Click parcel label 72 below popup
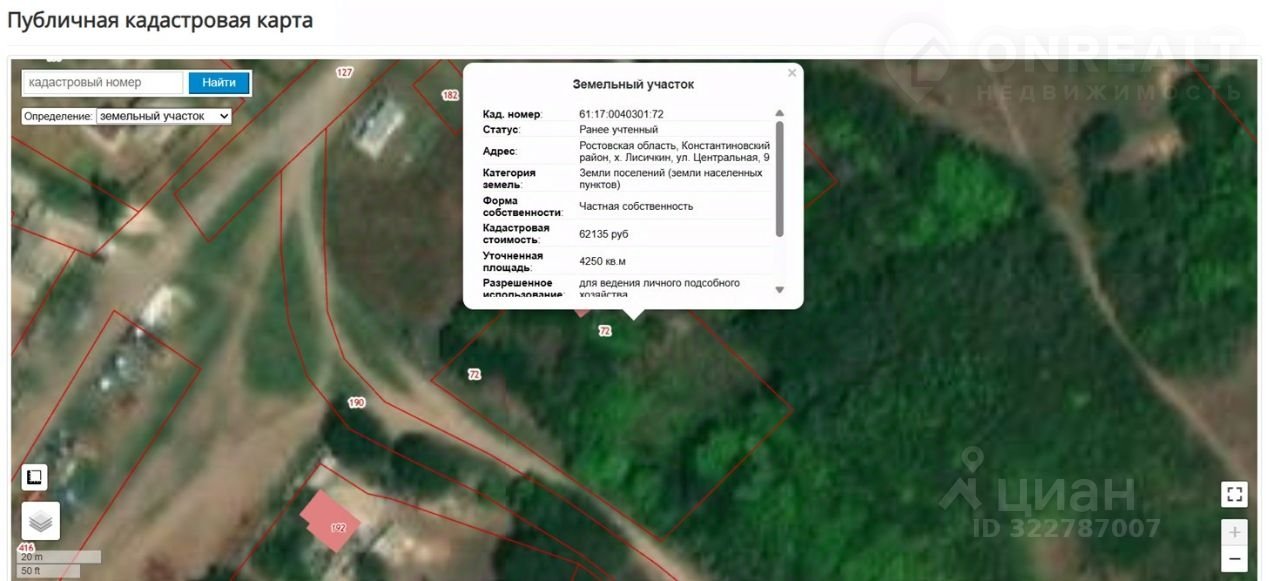 pyautogui.click(x=604, y=331)
